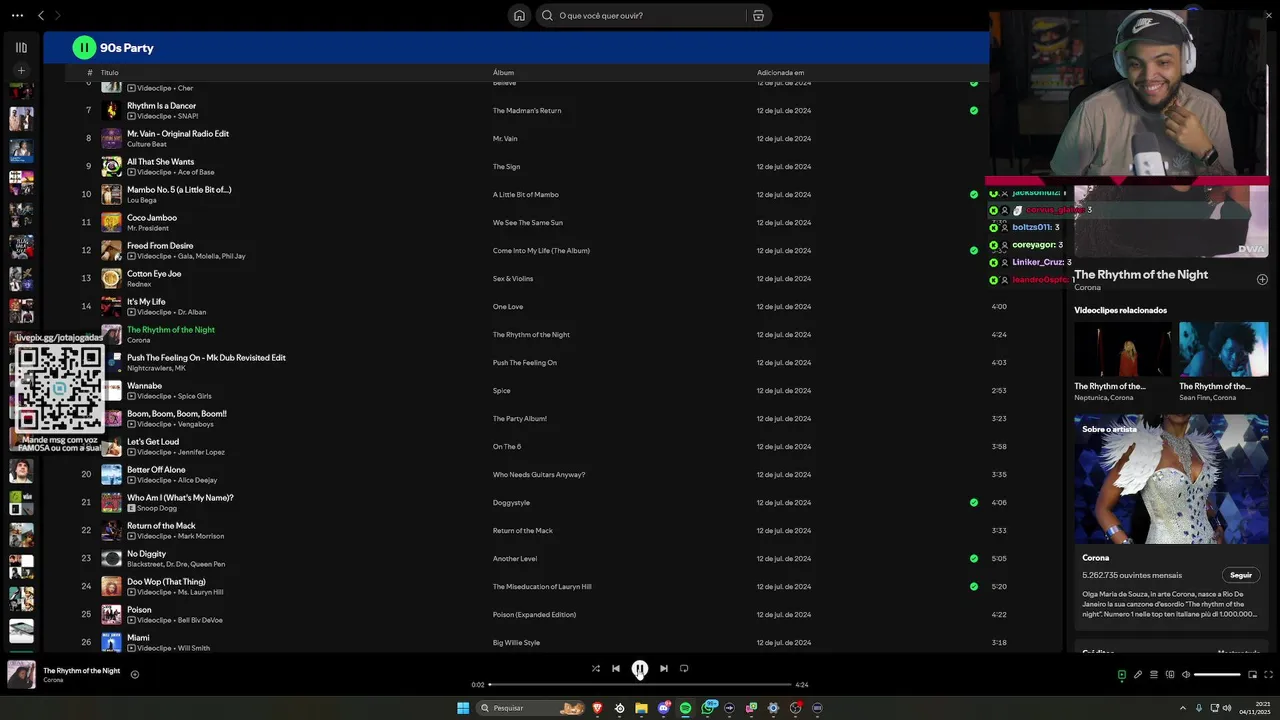Click Seguir to follow Corona
1280x720 pixels.
(1241, 575)
